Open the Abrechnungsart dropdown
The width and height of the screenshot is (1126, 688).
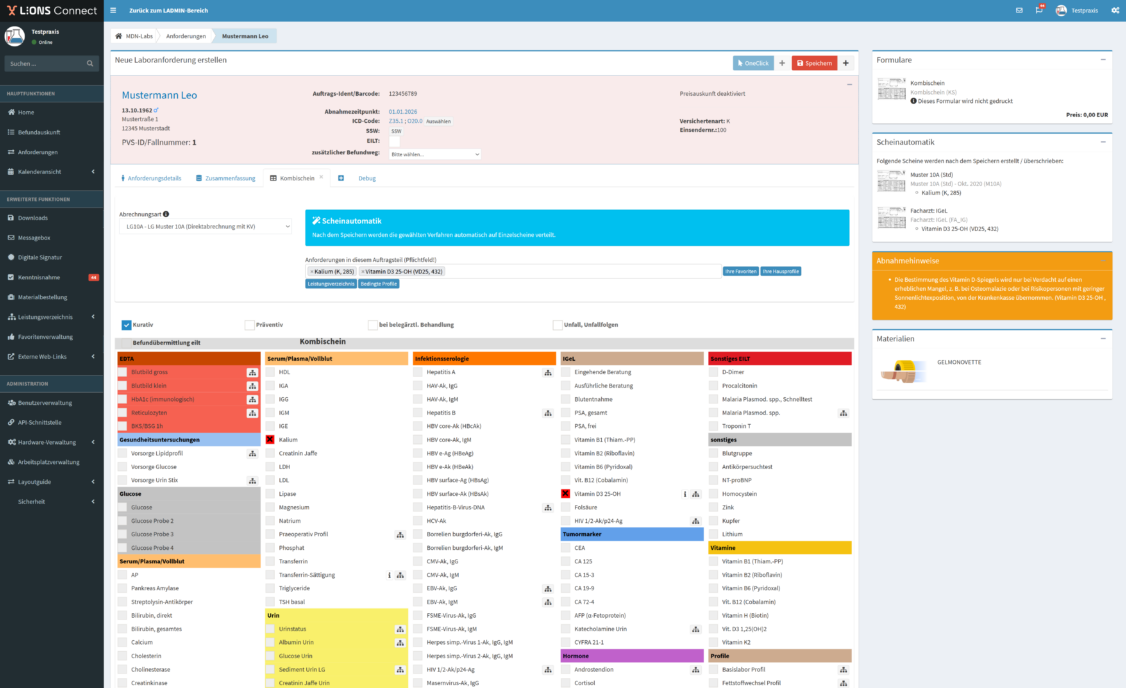click(x=204, y=227)
